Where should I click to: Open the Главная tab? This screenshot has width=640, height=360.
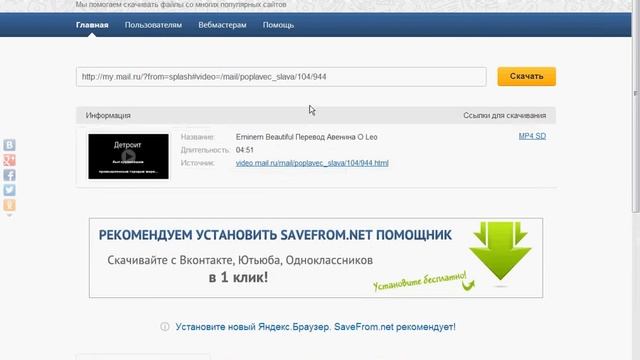[x=92, y=25]
